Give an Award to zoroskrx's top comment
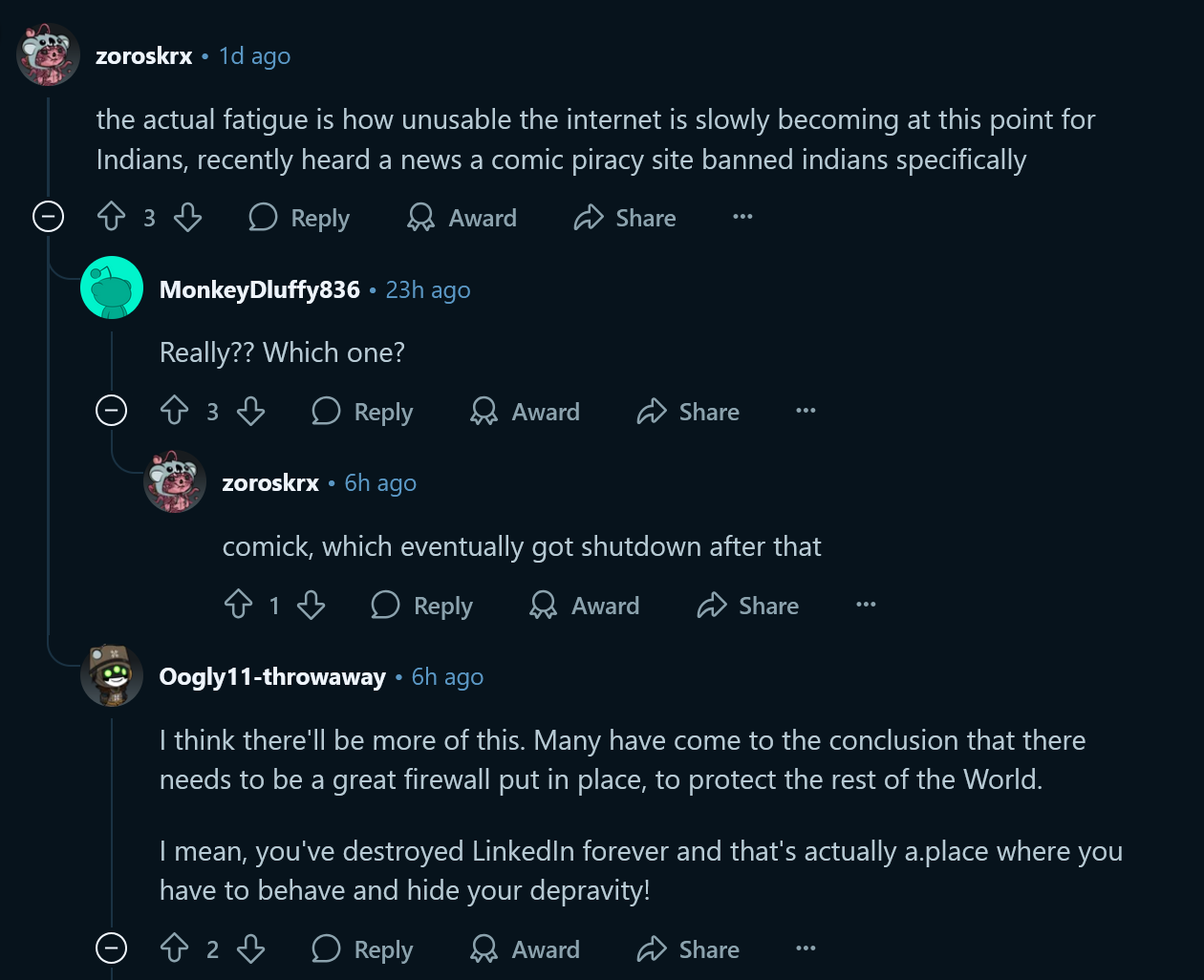Image resolution: width=1204 pixels, height=980 pixels. (462, 218)
